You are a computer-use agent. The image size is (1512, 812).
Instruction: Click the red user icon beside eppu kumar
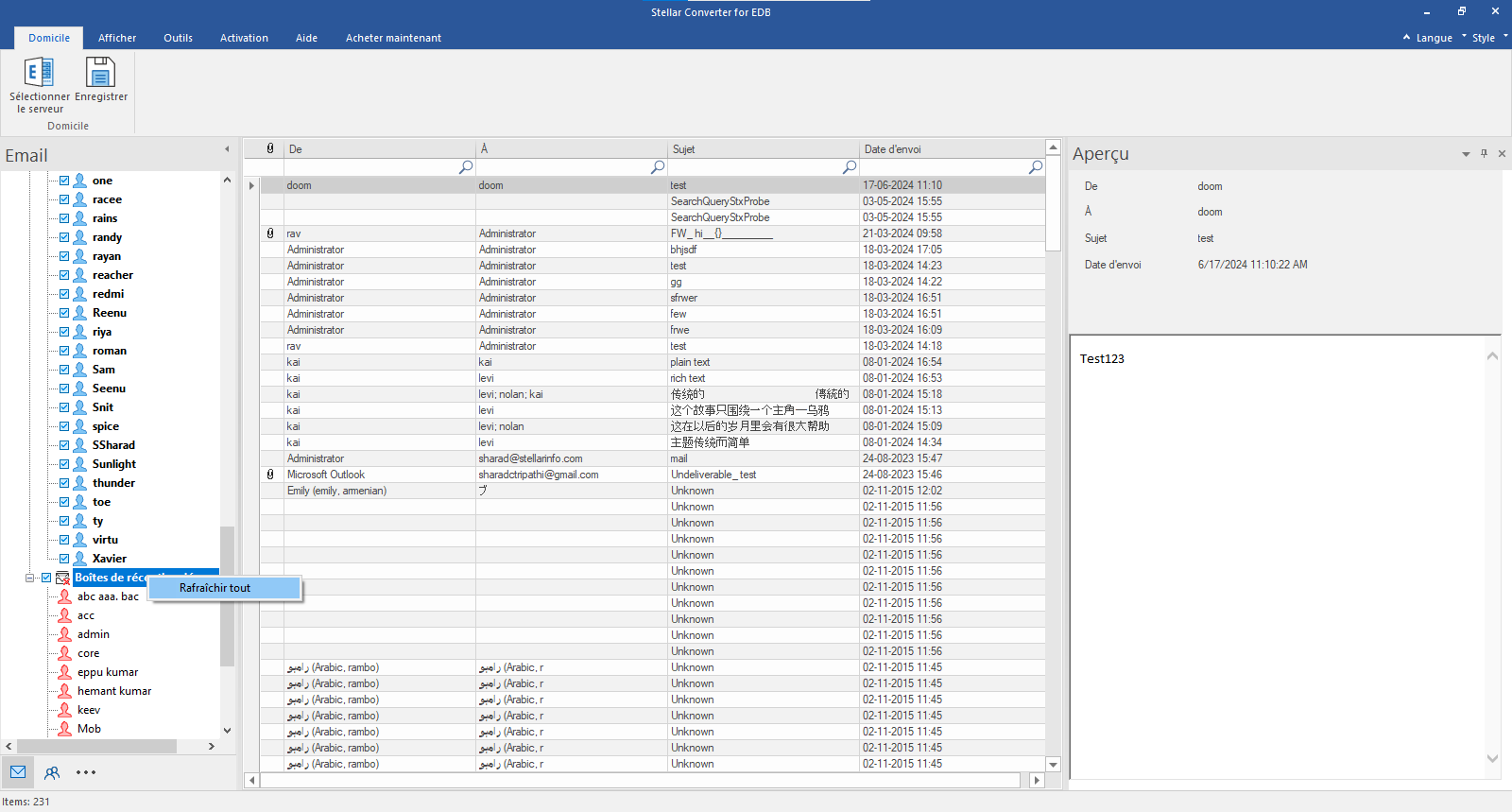64,672
